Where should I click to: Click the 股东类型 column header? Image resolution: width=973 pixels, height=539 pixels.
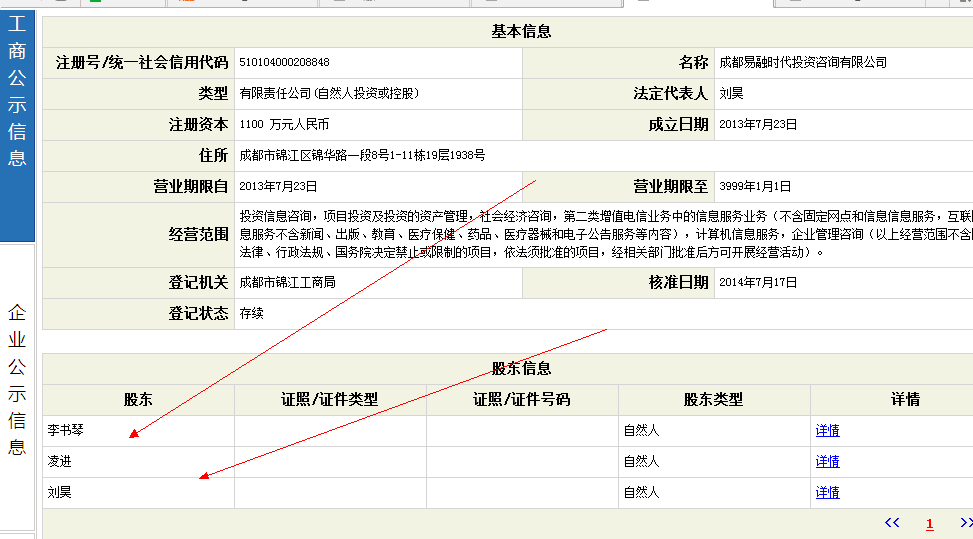713,399
